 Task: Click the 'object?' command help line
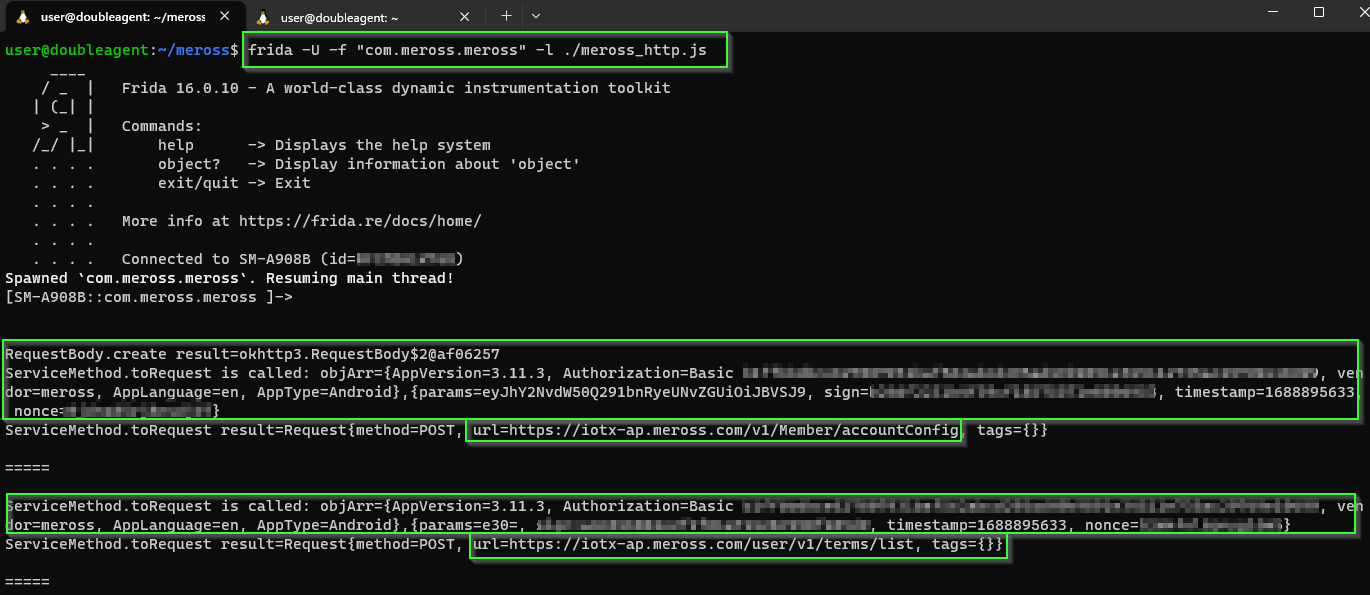(x=369, y=164)
